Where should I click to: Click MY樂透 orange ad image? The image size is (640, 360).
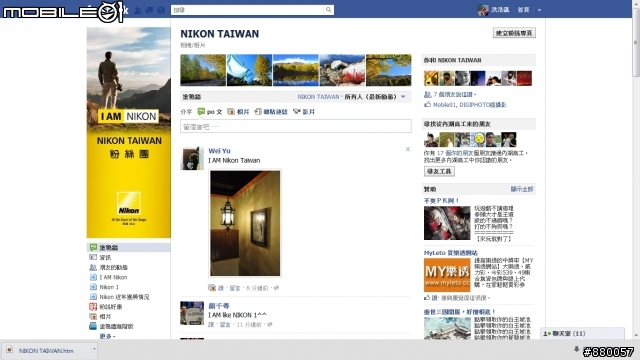447,275
